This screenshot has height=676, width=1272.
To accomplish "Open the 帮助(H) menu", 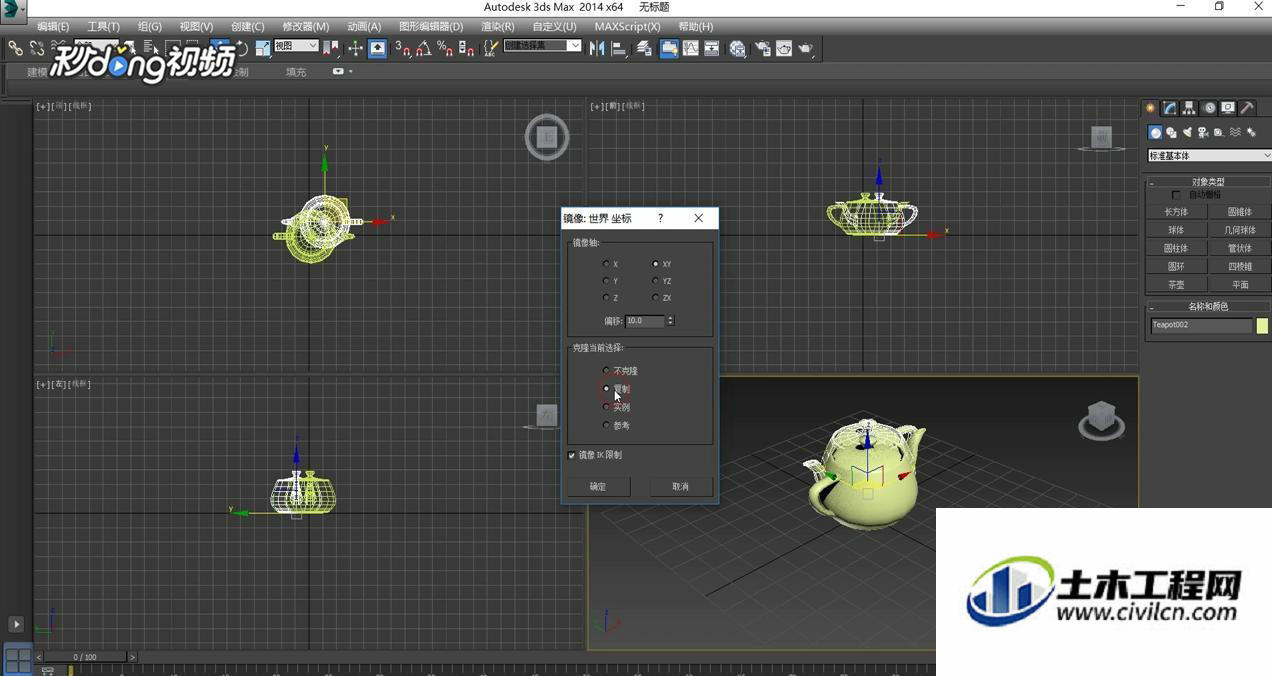I will tap(696, 26).
